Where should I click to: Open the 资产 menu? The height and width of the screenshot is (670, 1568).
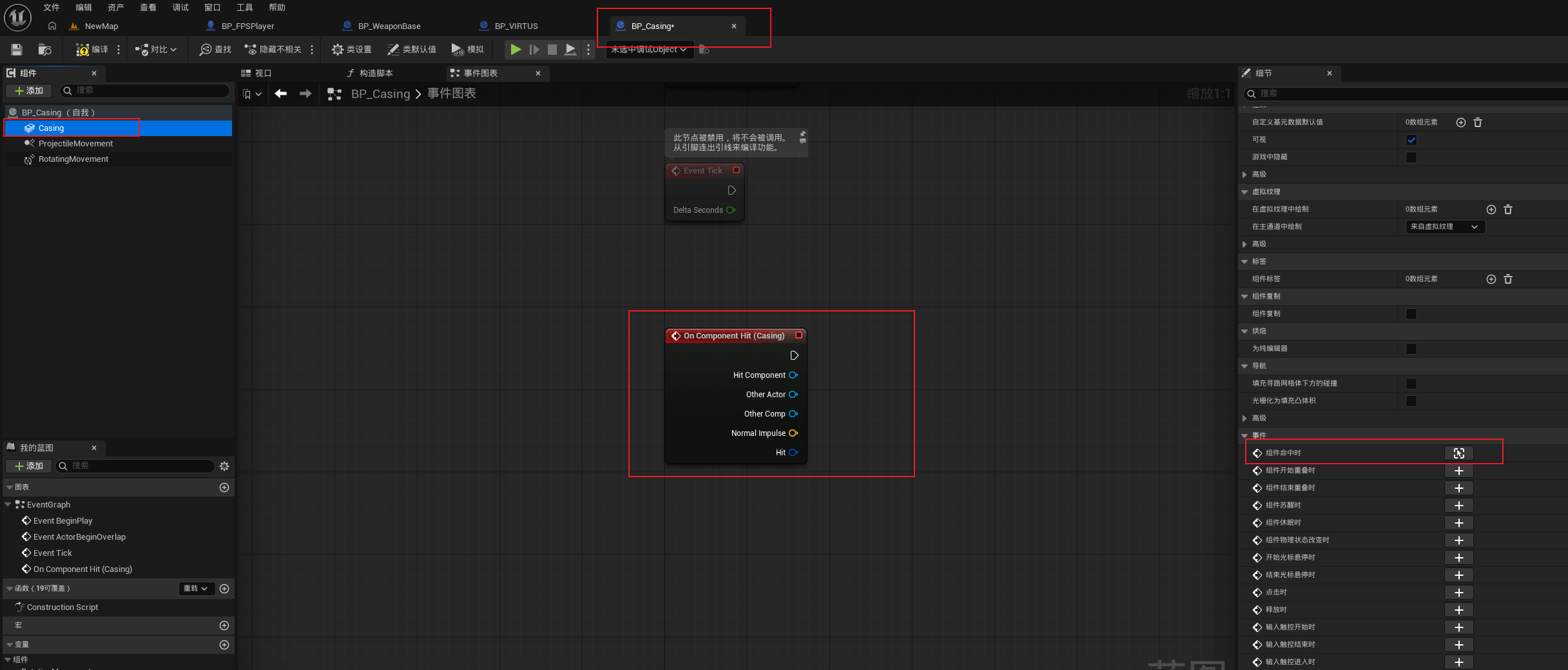pos(116,8)
